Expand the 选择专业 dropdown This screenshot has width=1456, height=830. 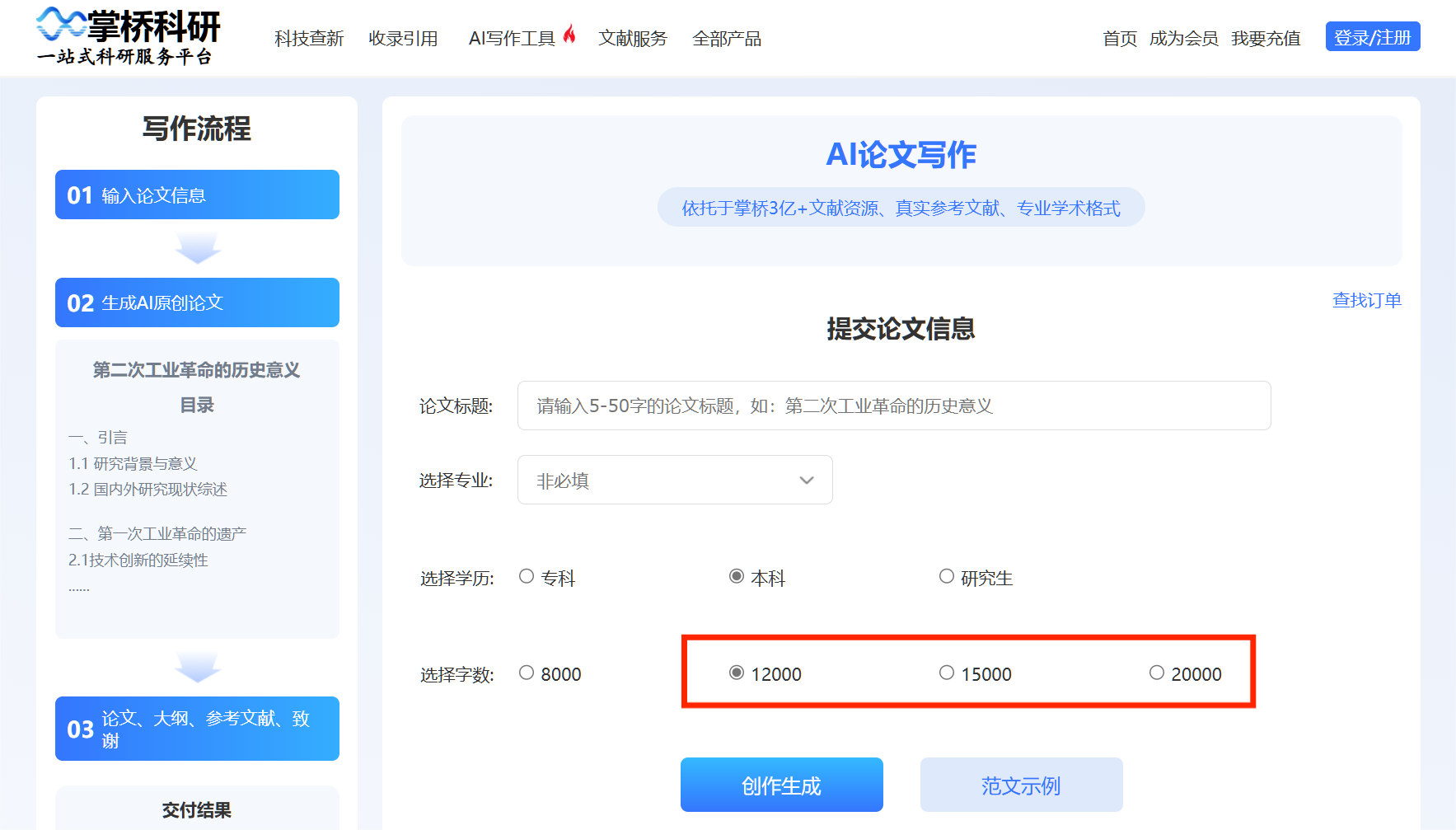pyautogui.click(x=675, y=480)
